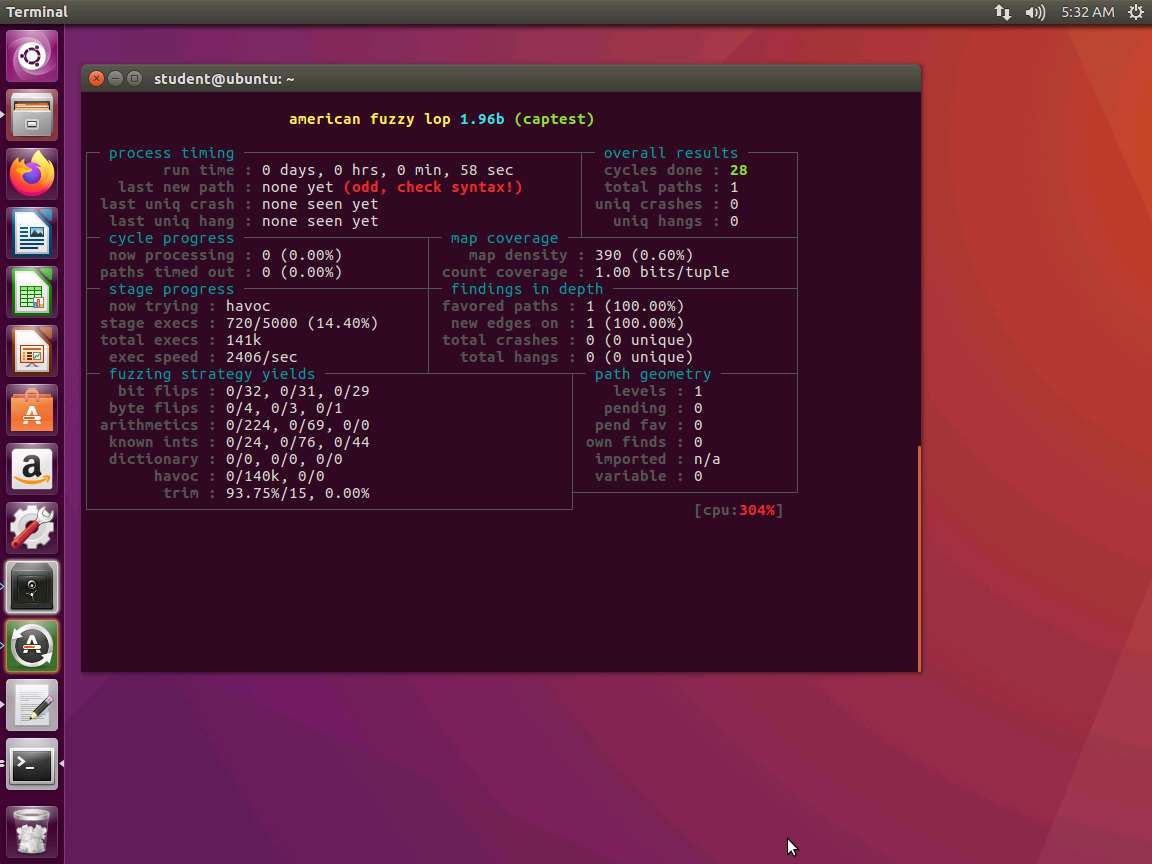This screenshot has height=864, width=1152.
Task: Focus the Terminal icon in dock
Action: tap(32, 765)
